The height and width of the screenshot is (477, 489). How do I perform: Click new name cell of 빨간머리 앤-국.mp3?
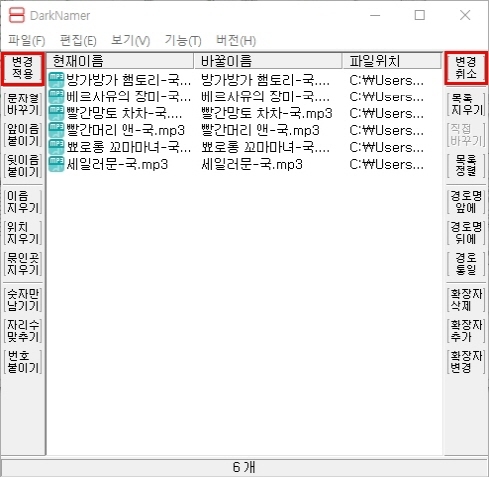[260, 130]
